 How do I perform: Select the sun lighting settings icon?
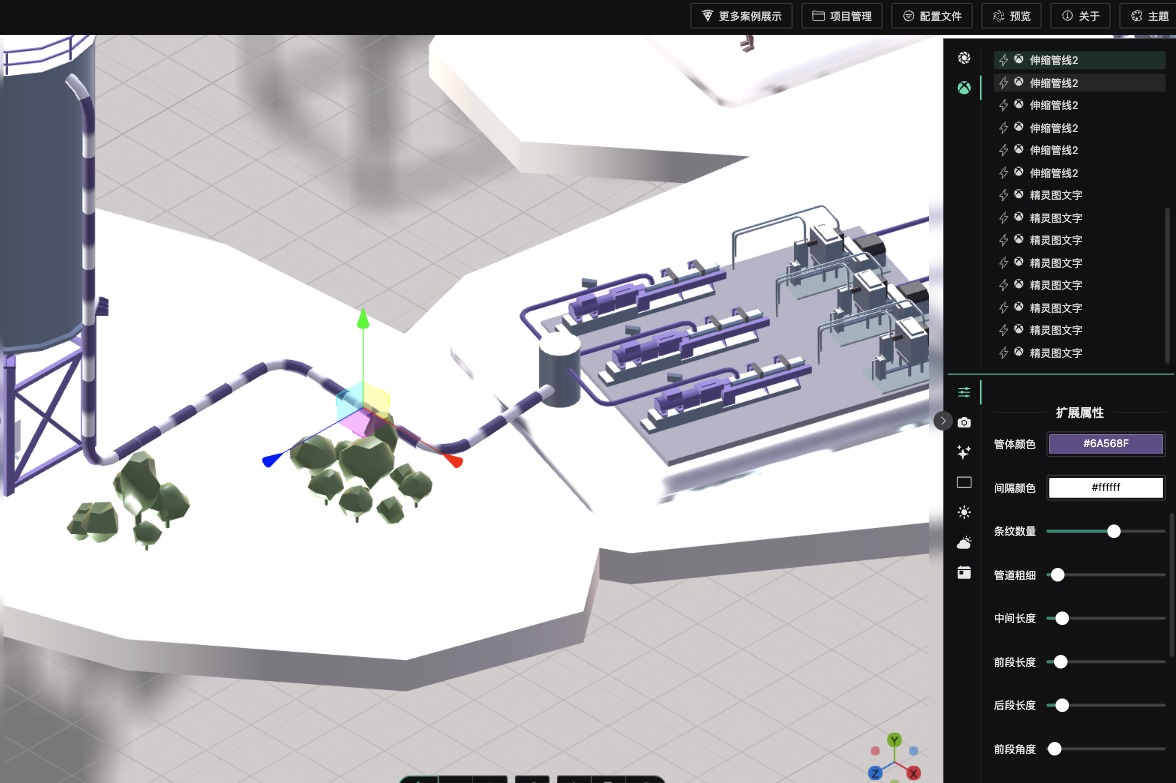[964, 512]
